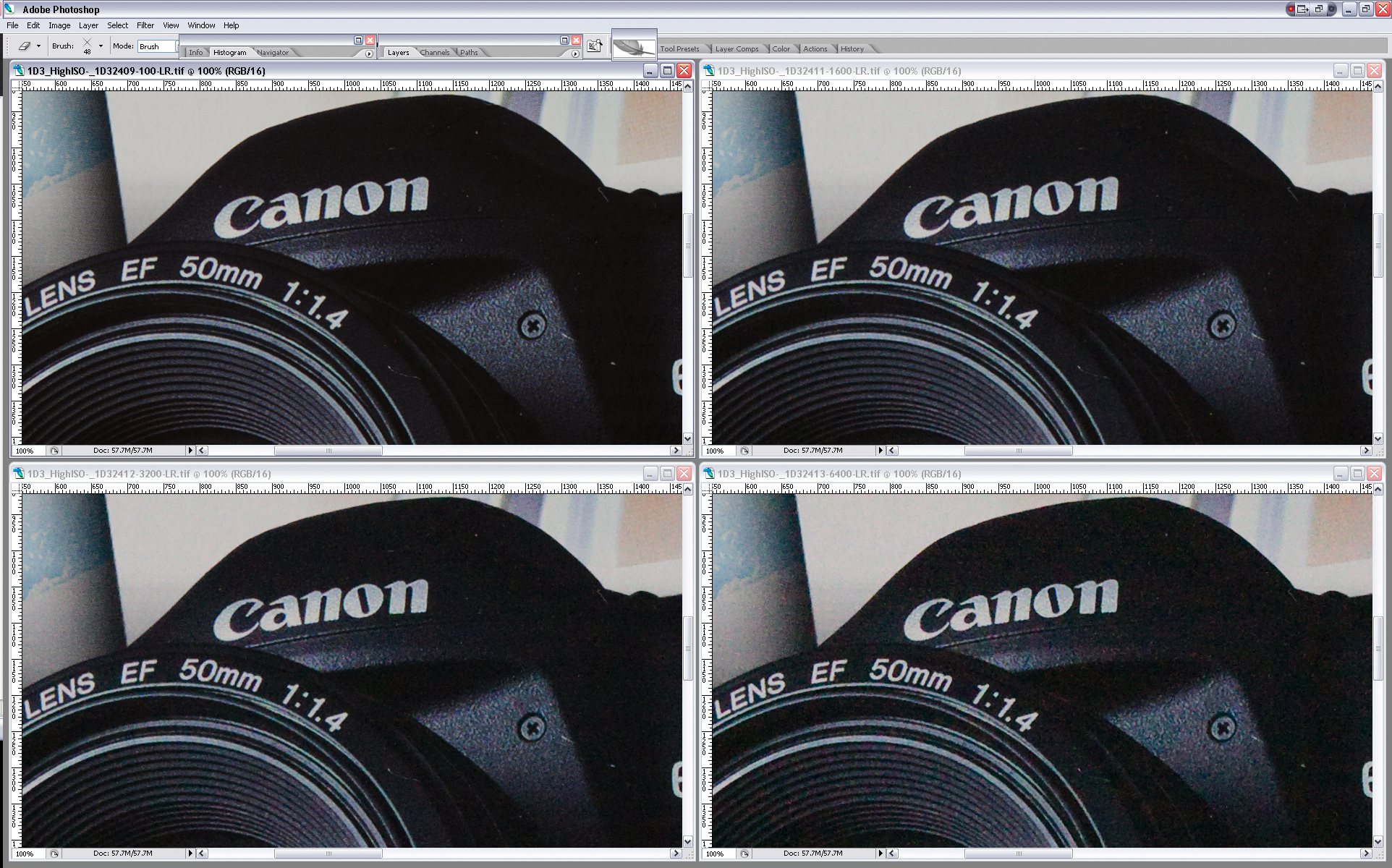The width and height of the screenshot is (1392, 868).
Task: Click the status bar icon in 100-LR window
Action: [54, 451]
